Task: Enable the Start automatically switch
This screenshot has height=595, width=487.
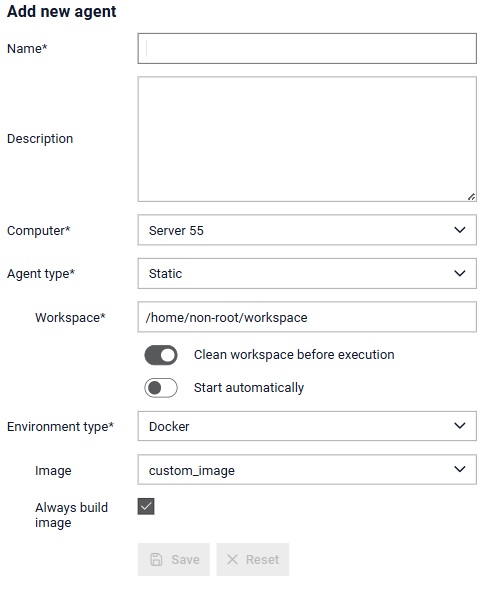Action: 161,388
